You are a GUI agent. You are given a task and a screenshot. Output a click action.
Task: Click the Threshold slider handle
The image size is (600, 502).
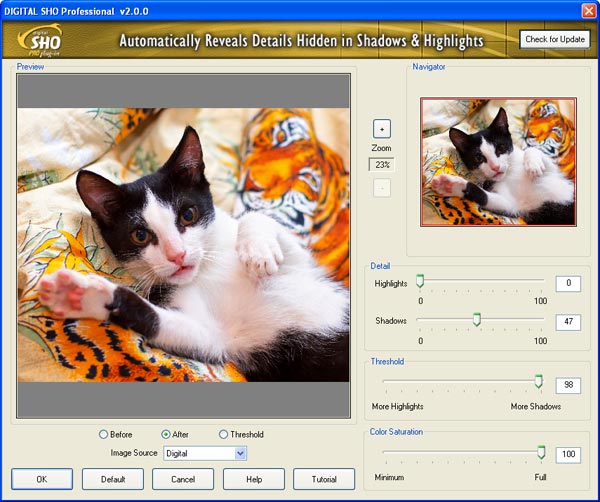[x=539, y=382]
